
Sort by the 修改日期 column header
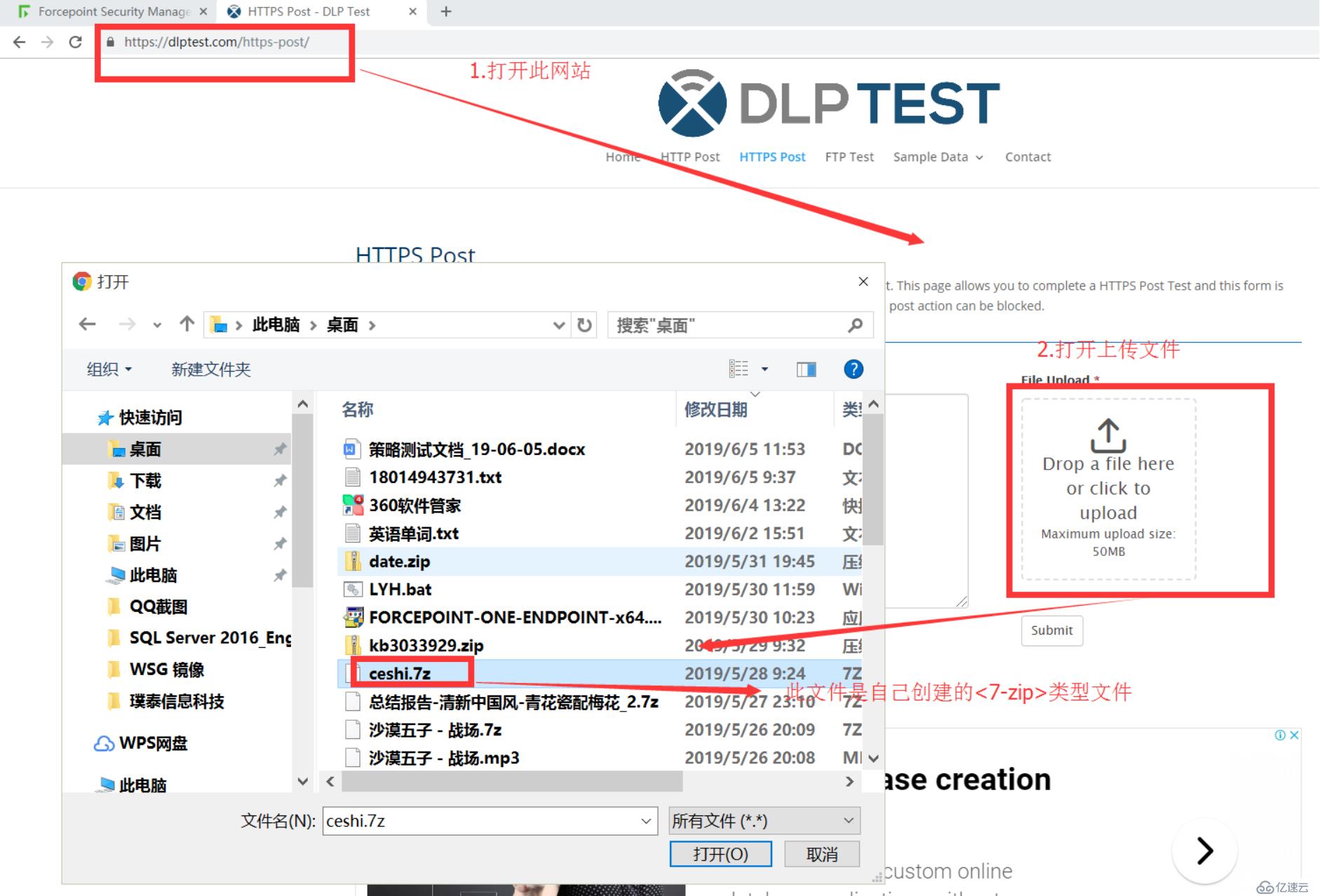pos(715,409)
